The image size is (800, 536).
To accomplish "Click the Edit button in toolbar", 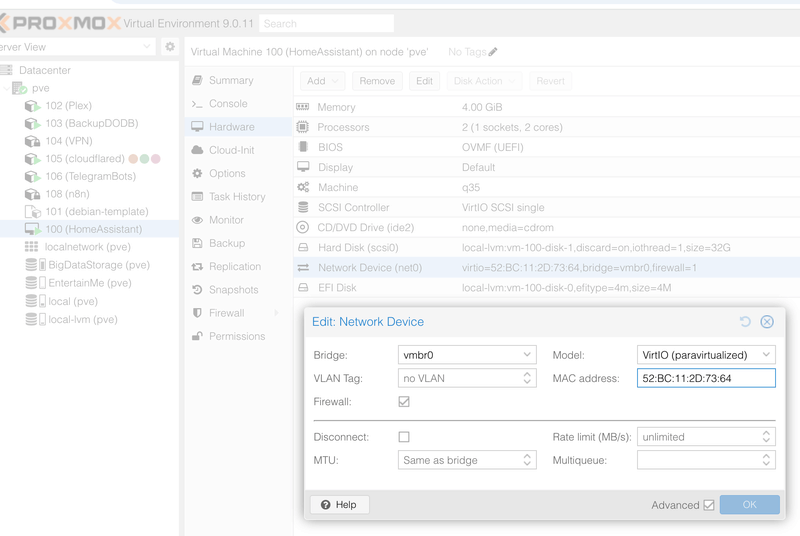I will point(424,81).
